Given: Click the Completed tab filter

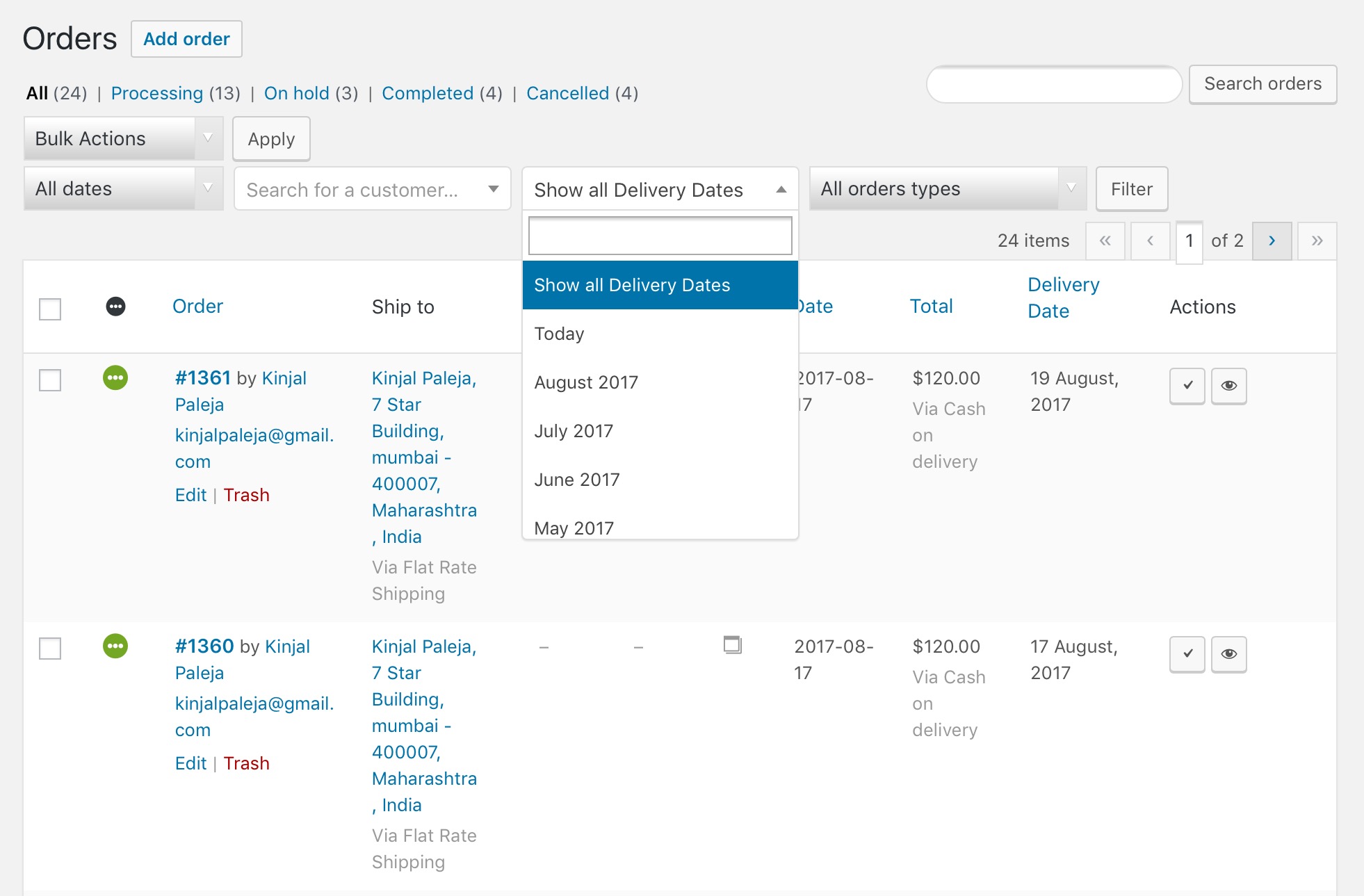Looking at the screenshot, I should 428,93.
